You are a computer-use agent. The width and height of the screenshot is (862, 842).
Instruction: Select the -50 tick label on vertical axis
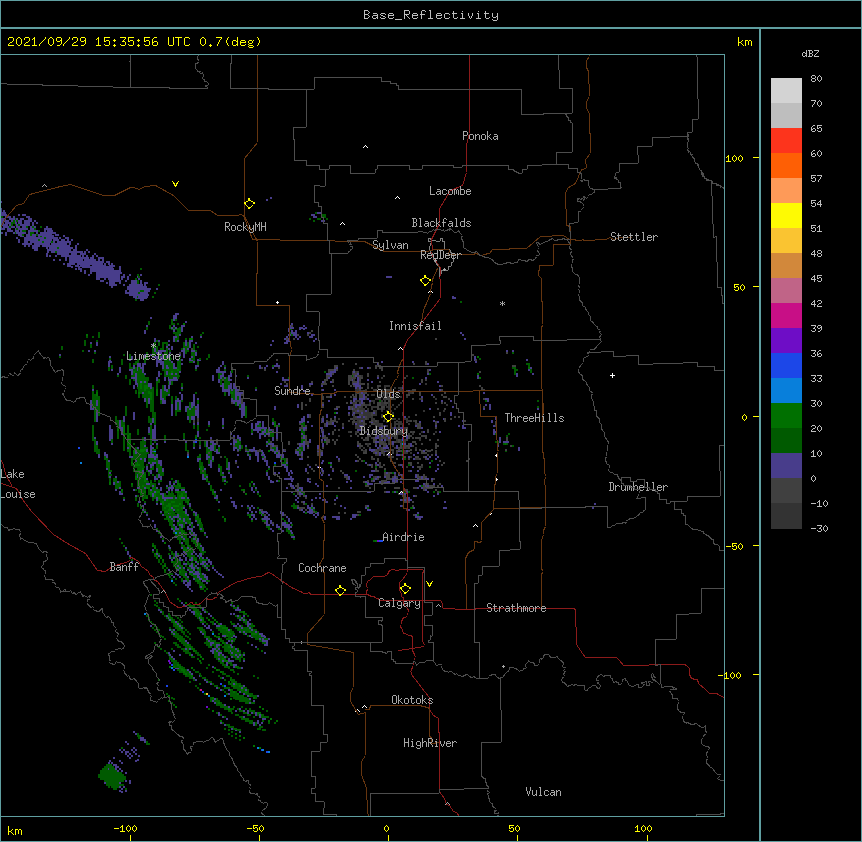coord(734,546)
